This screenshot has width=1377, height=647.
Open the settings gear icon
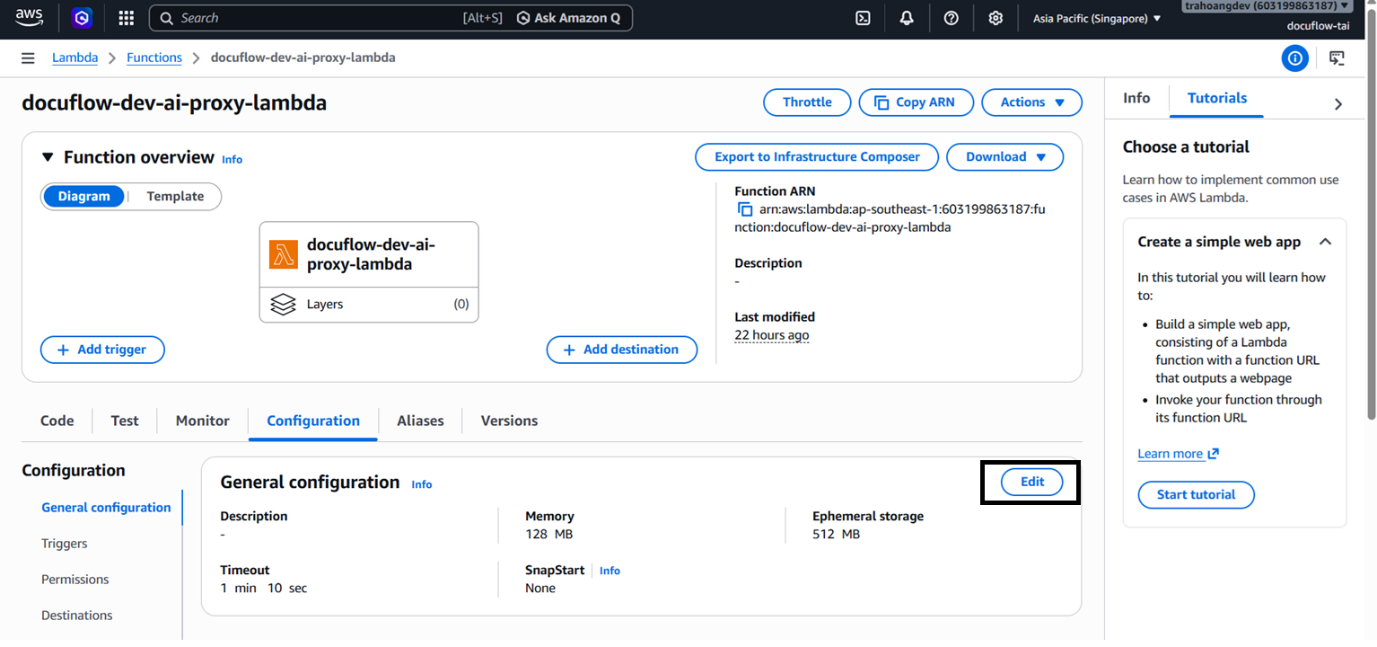995,18
